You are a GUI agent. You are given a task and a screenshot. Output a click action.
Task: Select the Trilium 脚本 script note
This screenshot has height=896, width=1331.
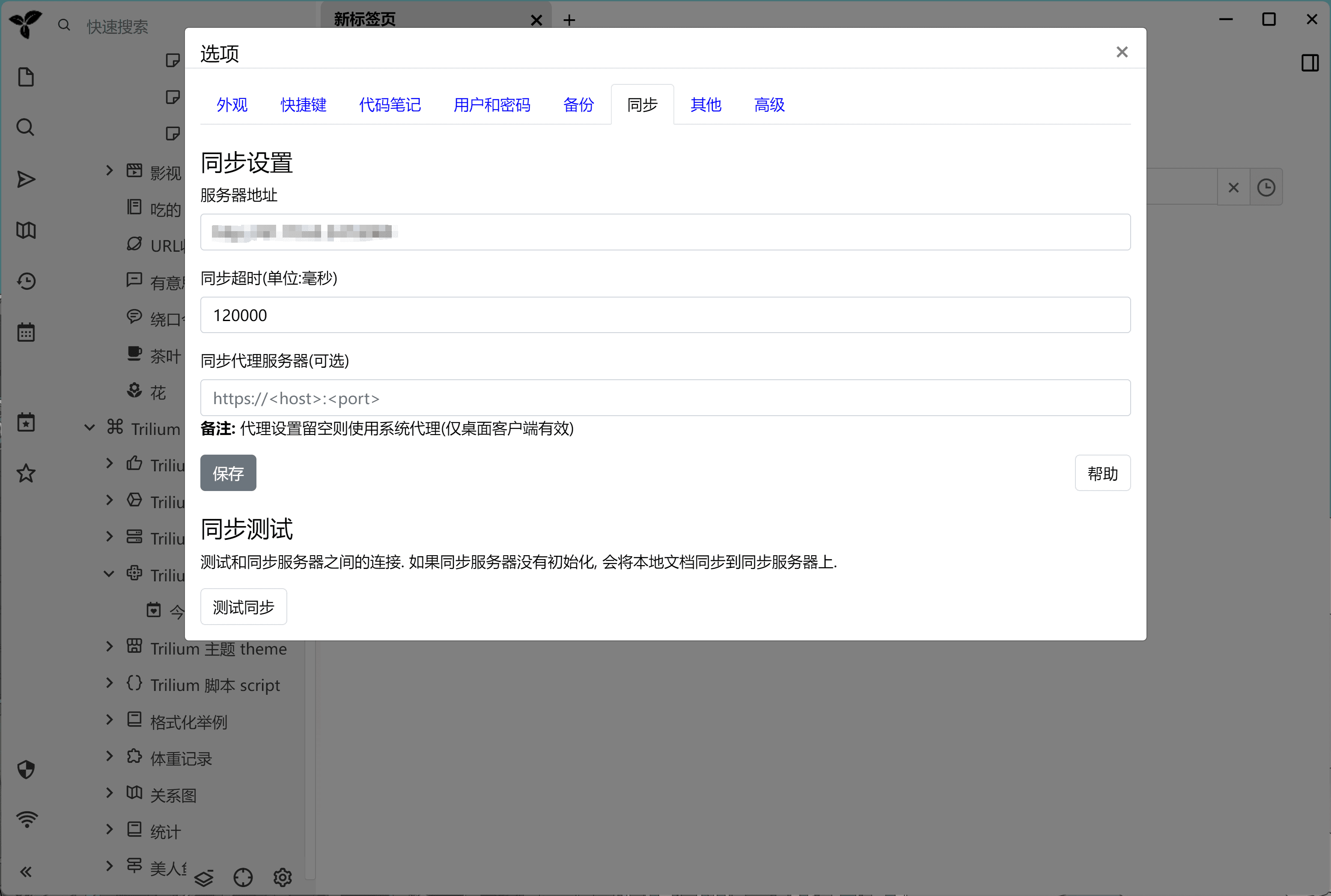coord(215,685)
